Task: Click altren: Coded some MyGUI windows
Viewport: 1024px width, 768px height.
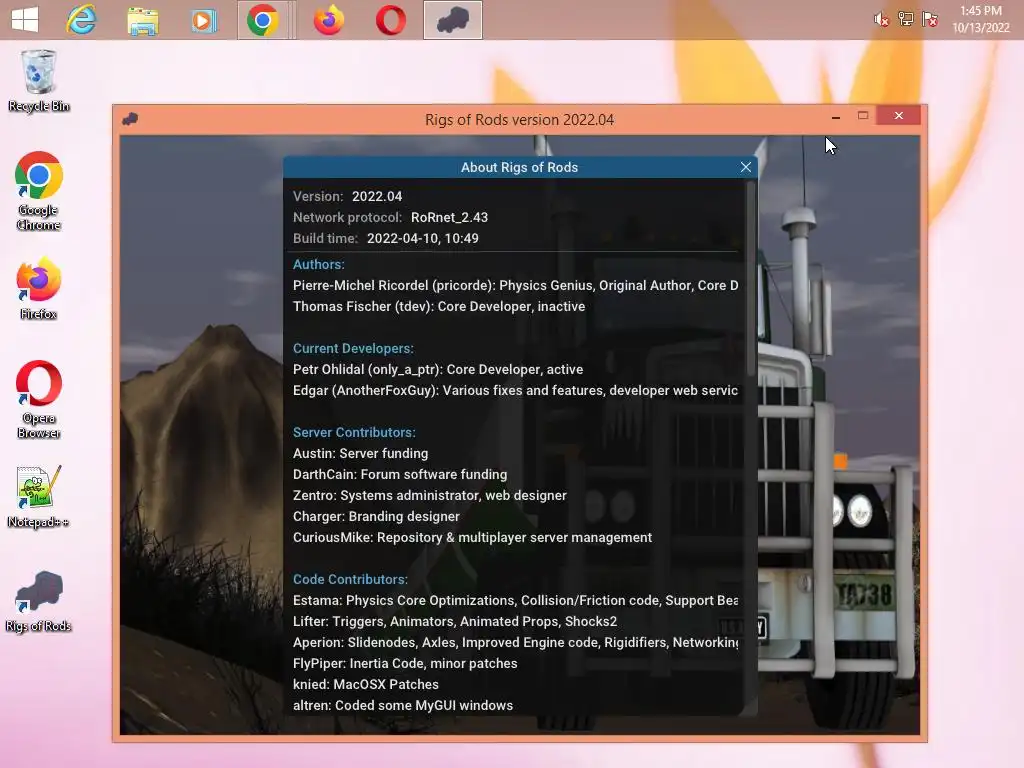Action: click(403, 705)
